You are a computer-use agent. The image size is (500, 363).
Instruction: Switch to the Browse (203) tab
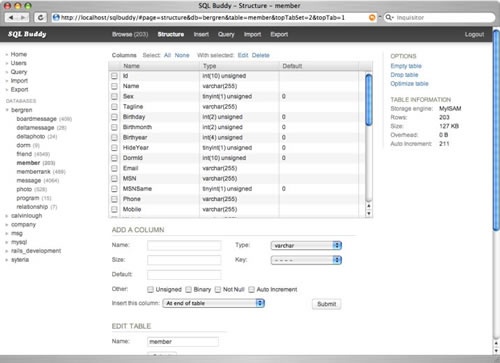(130, 34)
